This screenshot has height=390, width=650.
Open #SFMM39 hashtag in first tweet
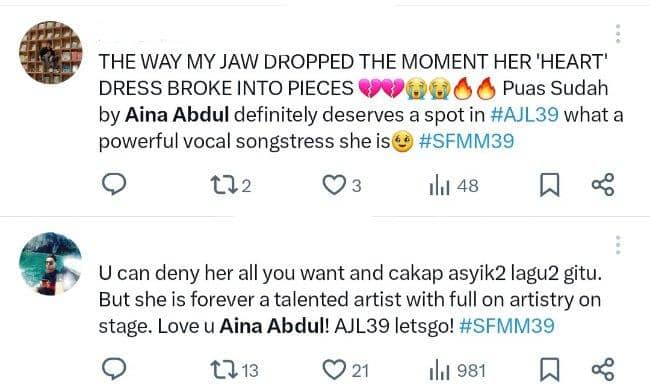(x=466, y=141)
